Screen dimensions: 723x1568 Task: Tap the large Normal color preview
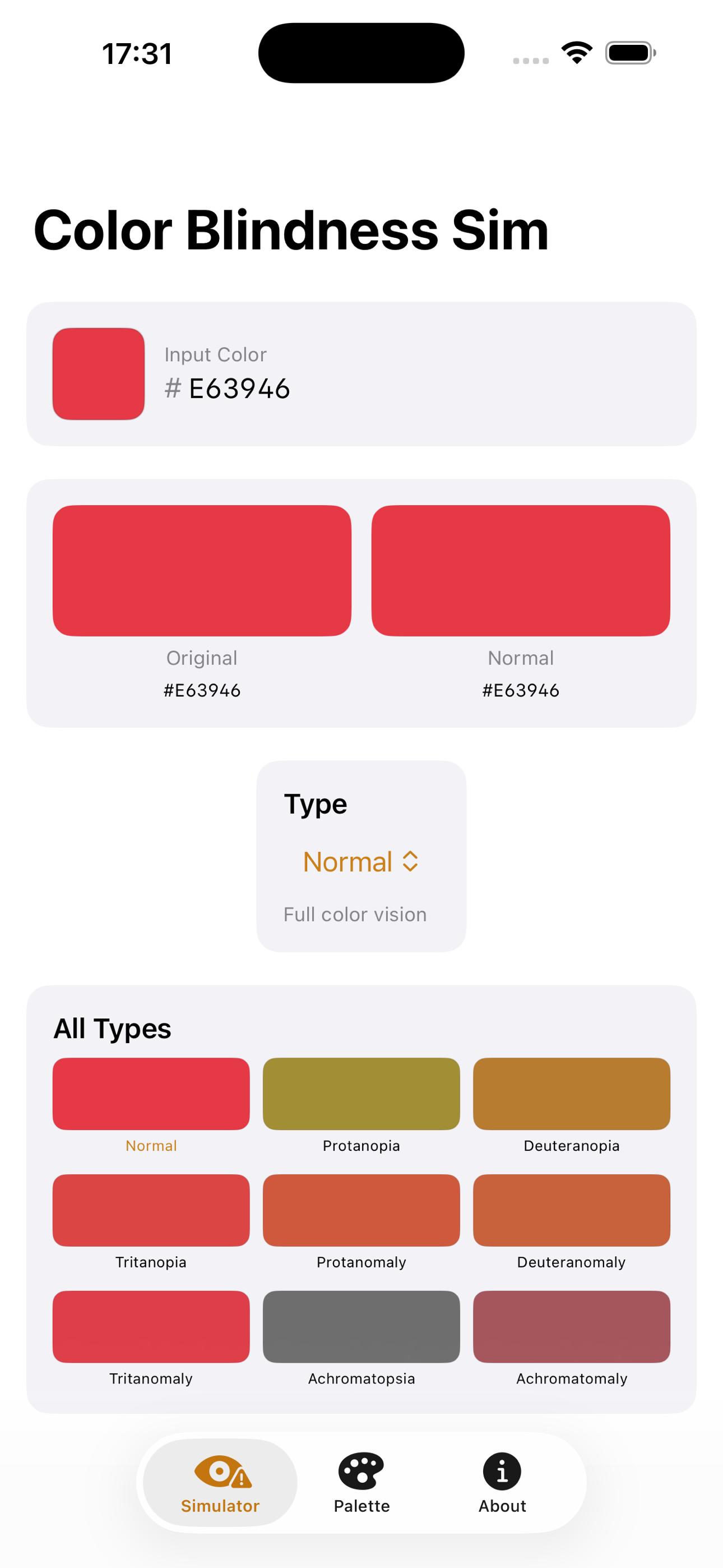(x=521, y=570)
